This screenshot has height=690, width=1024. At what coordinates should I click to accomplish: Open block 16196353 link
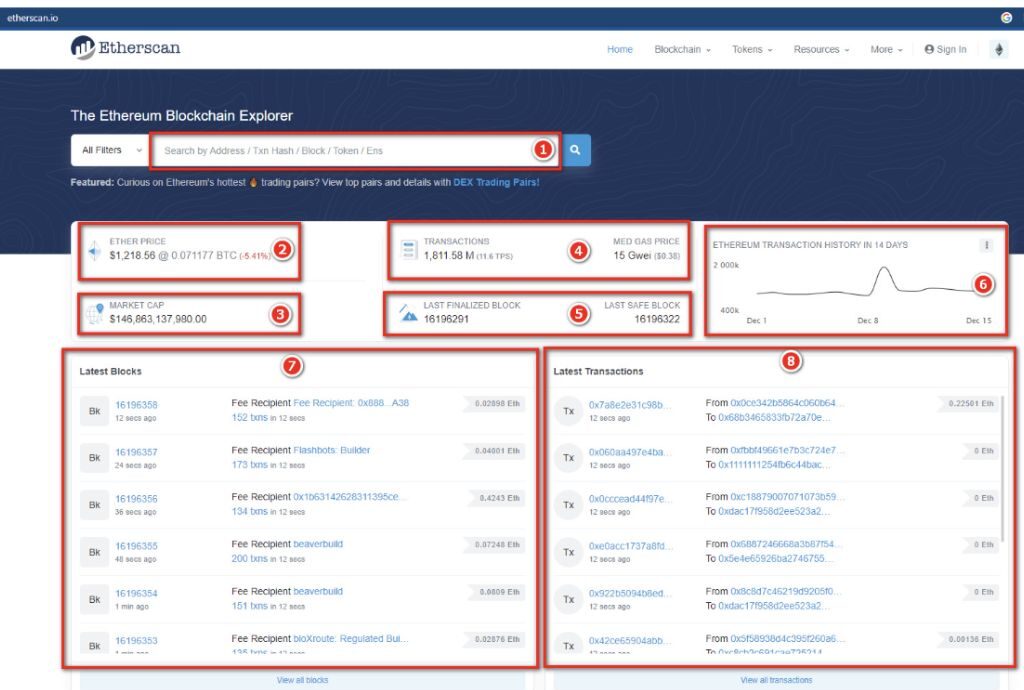[136, 640]
